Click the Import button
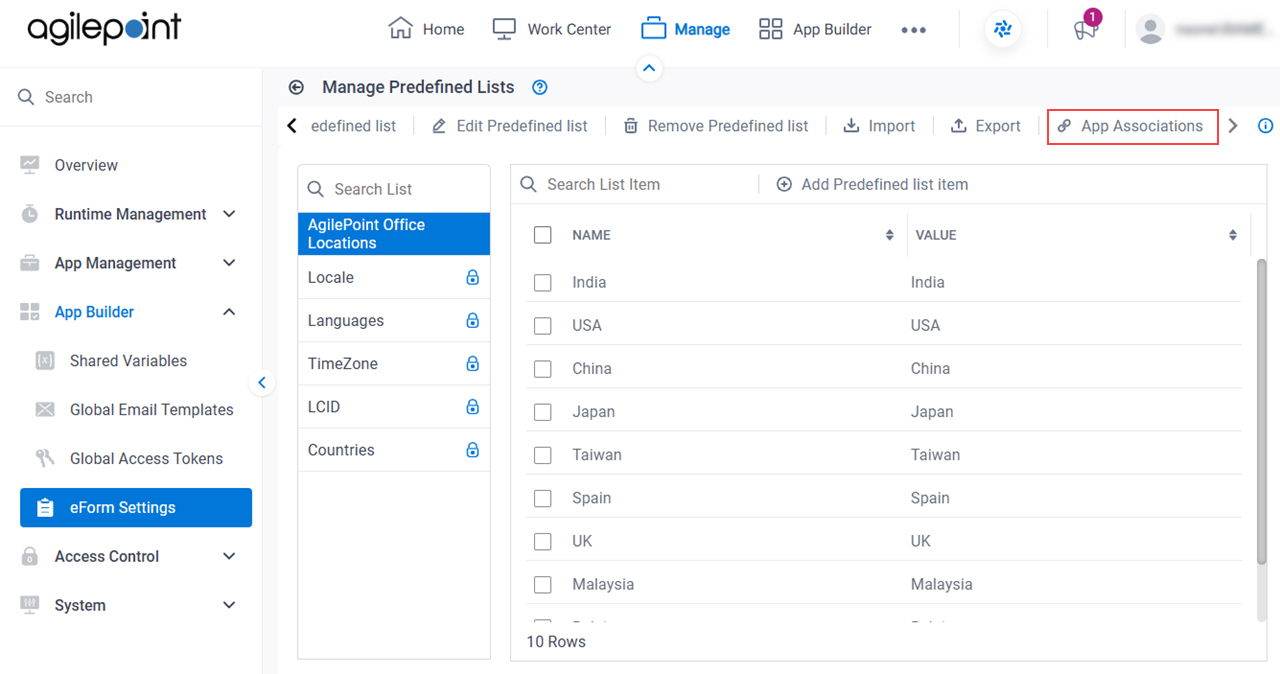1280x674 pixels. [880, 126]
